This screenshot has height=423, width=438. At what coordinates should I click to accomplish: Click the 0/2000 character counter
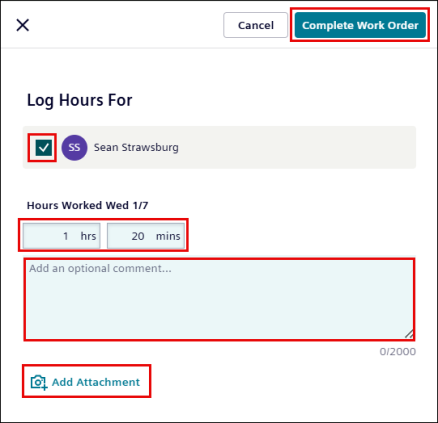[397, 352]
